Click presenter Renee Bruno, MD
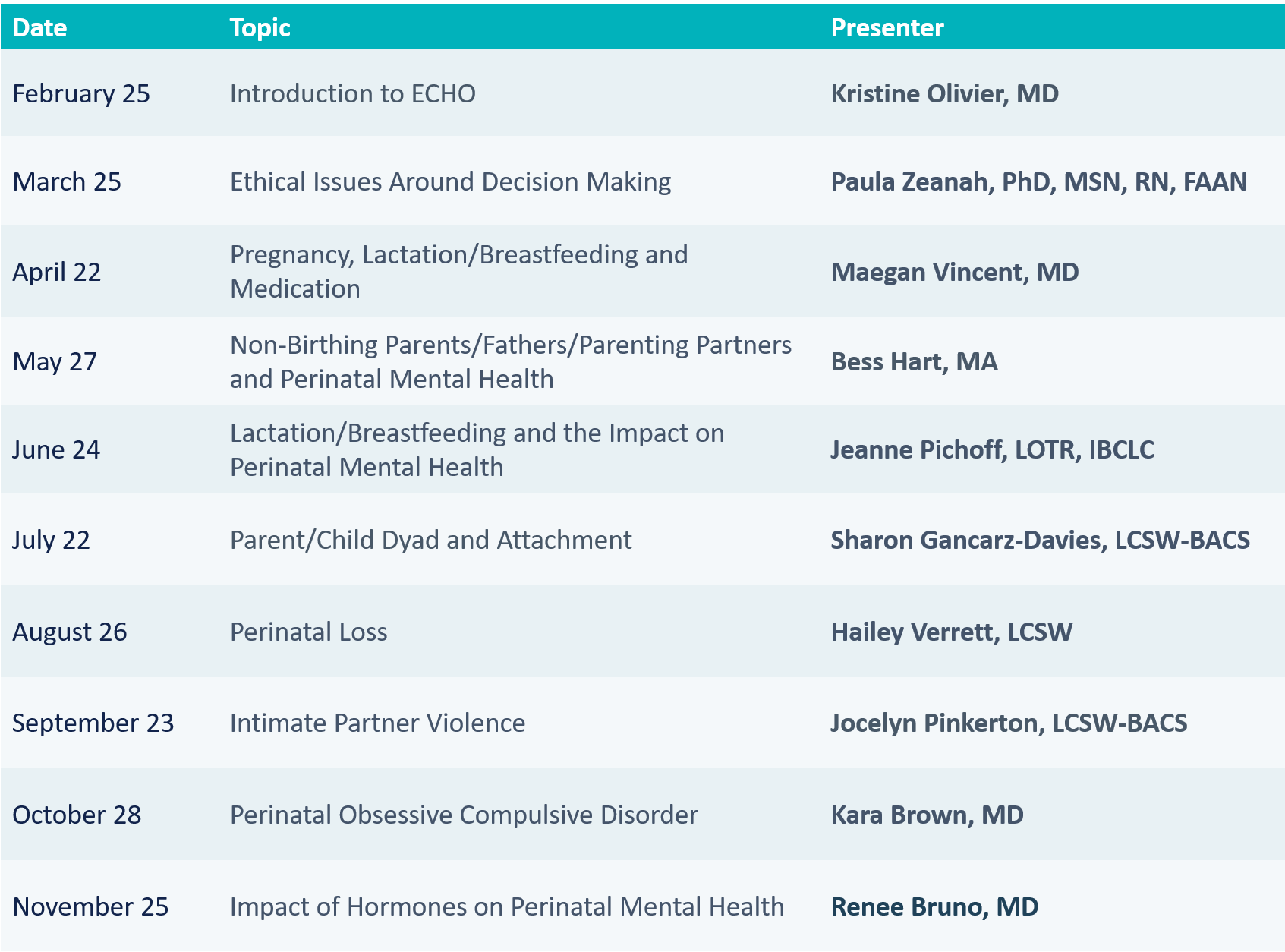The image size is (1285, 952). point(934,906)
